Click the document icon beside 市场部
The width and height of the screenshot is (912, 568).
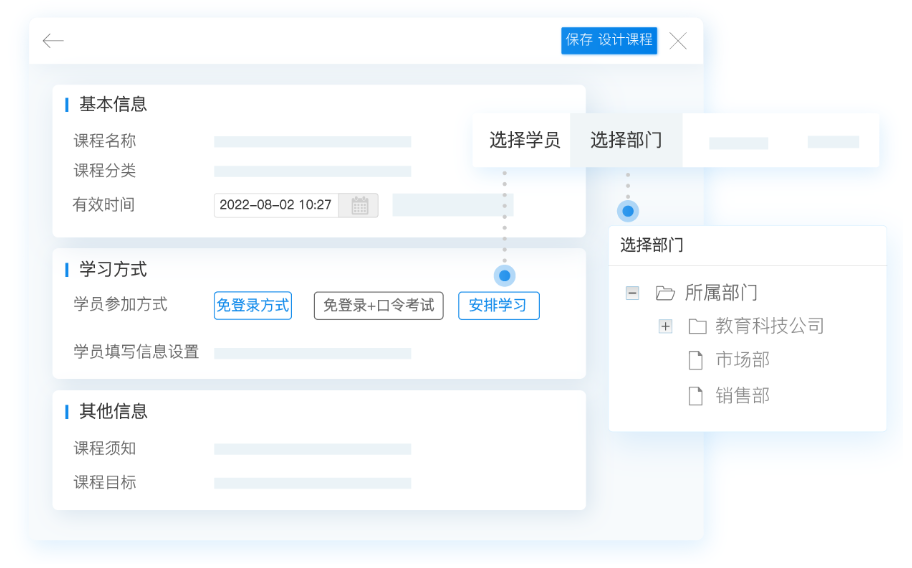tap(696, 361)
